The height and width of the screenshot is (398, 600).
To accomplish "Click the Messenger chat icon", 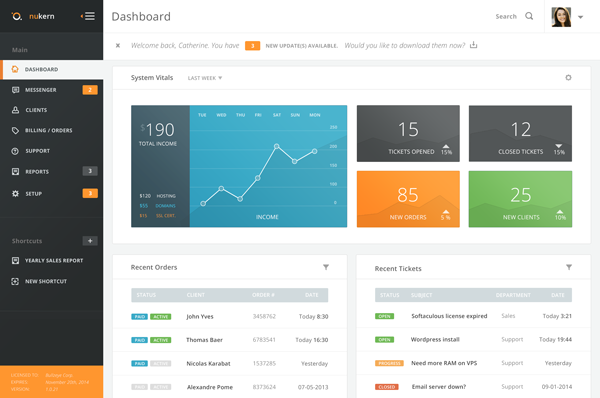I will tap(15, 90).
